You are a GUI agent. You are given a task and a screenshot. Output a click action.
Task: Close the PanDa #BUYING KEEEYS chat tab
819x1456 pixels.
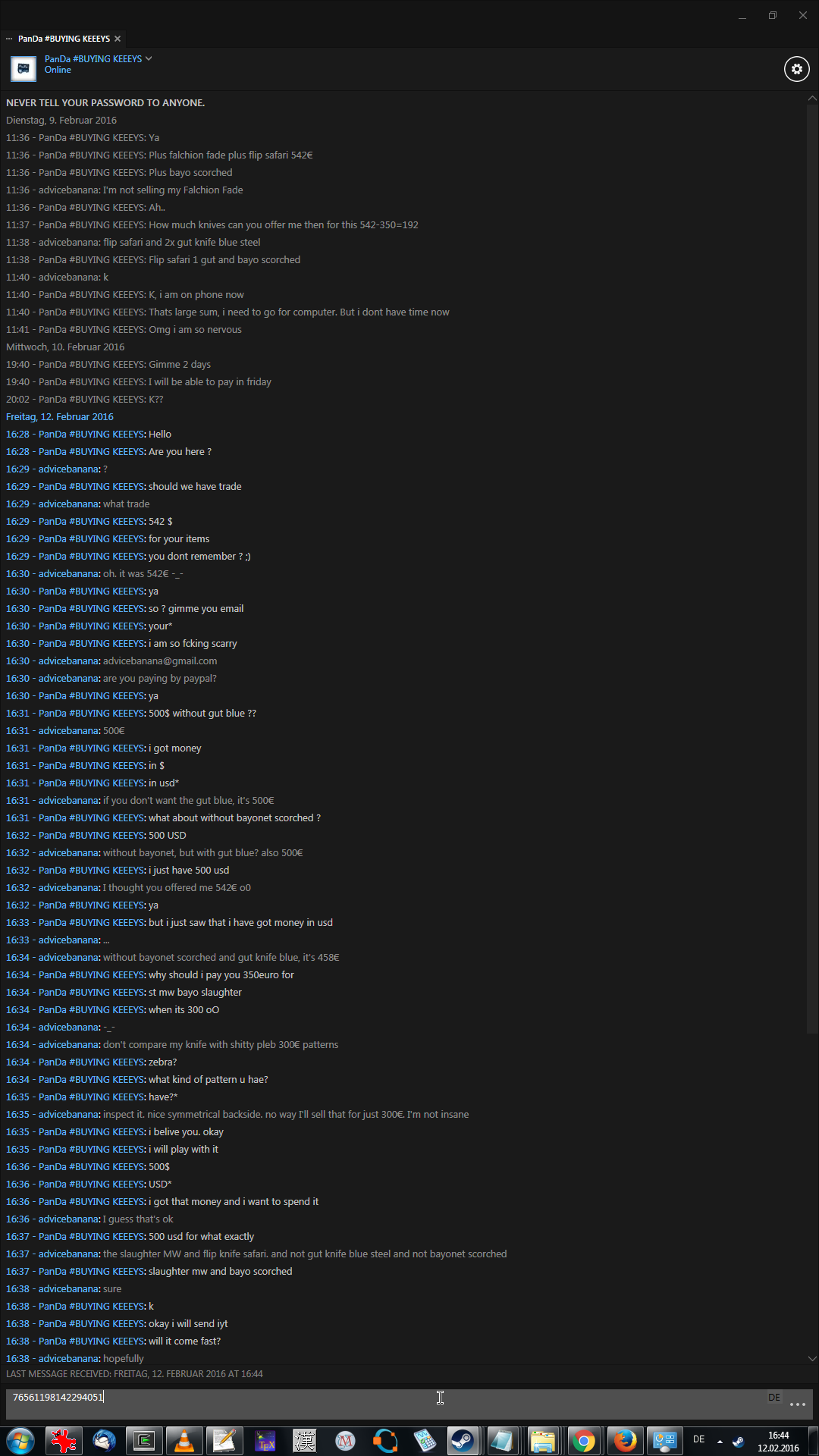click(118, 39)
